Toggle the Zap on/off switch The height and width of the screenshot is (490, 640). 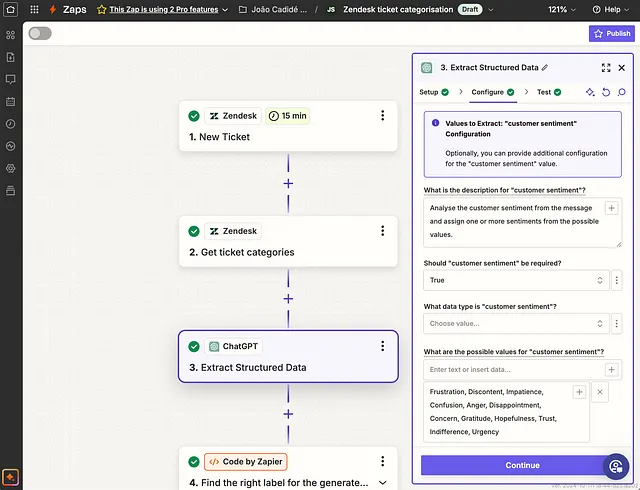pos(40,33)
